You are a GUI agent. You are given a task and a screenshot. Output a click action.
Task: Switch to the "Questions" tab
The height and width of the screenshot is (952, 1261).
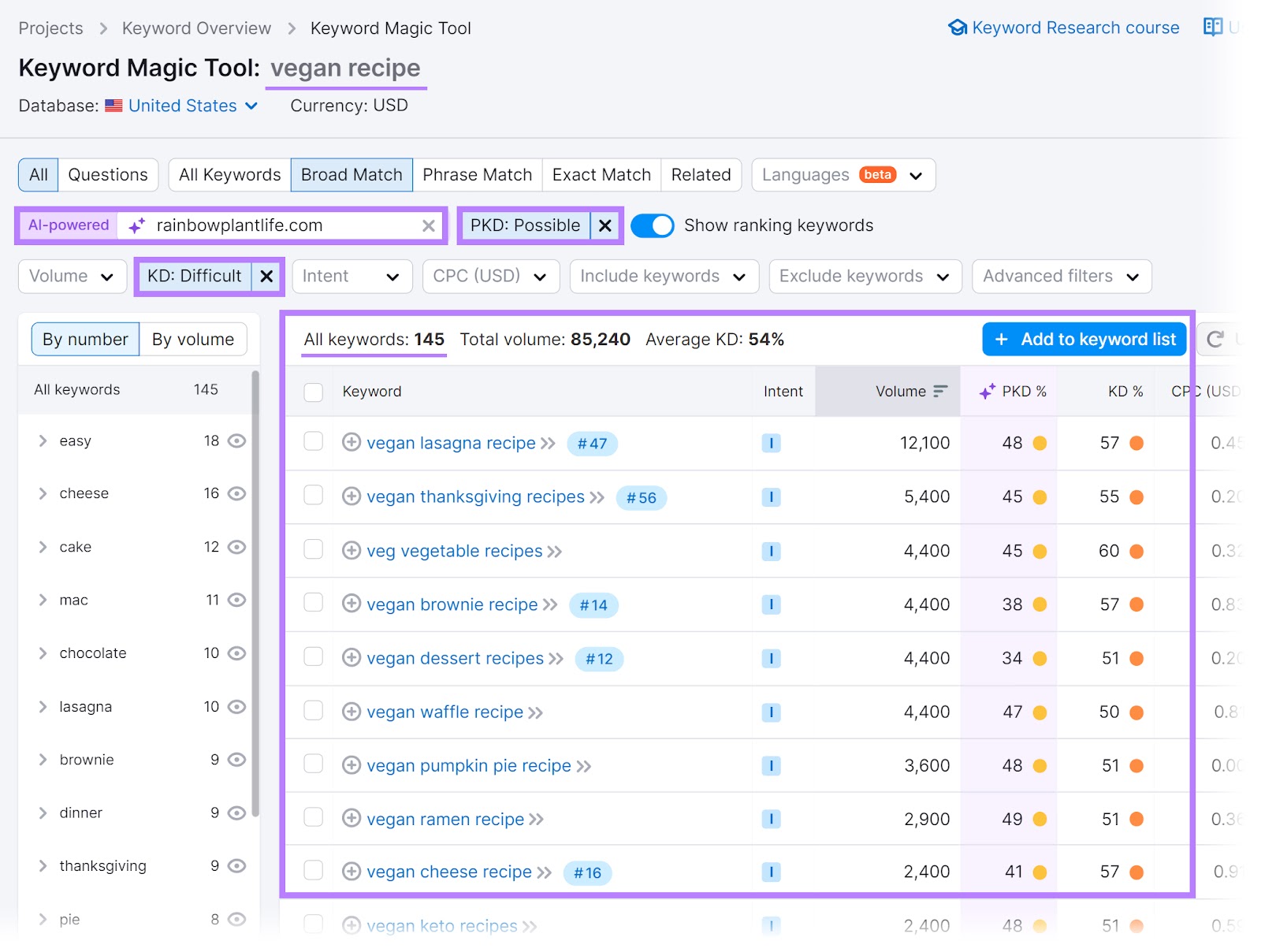[107, 175]
